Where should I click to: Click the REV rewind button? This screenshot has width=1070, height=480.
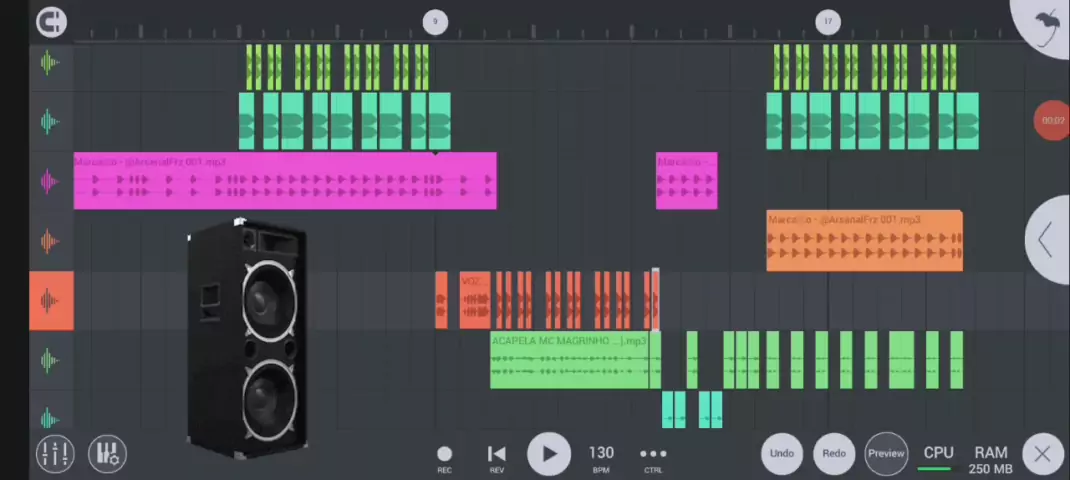pos(496,456)
